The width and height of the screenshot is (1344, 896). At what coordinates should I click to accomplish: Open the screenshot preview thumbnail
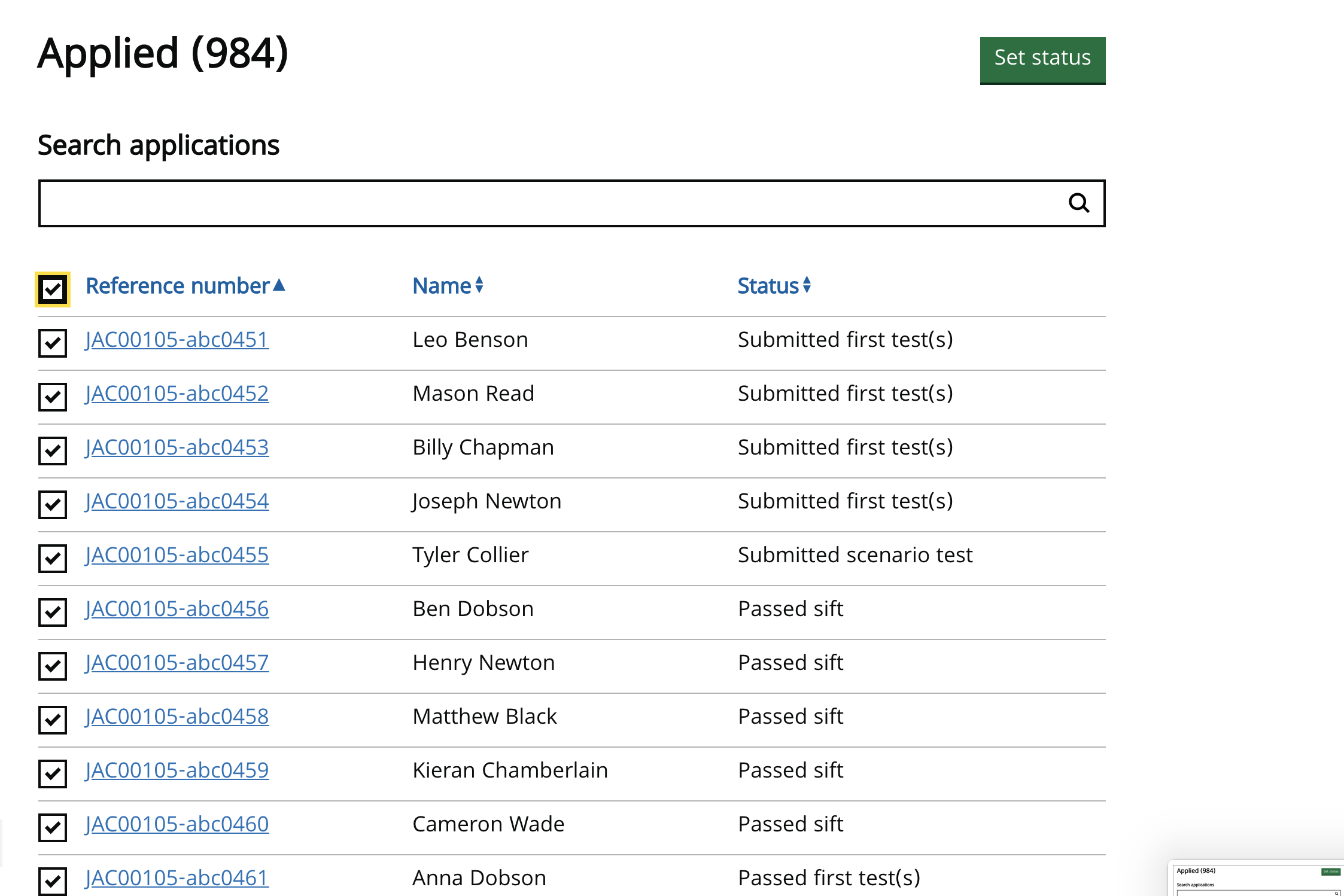[1256, 879]
